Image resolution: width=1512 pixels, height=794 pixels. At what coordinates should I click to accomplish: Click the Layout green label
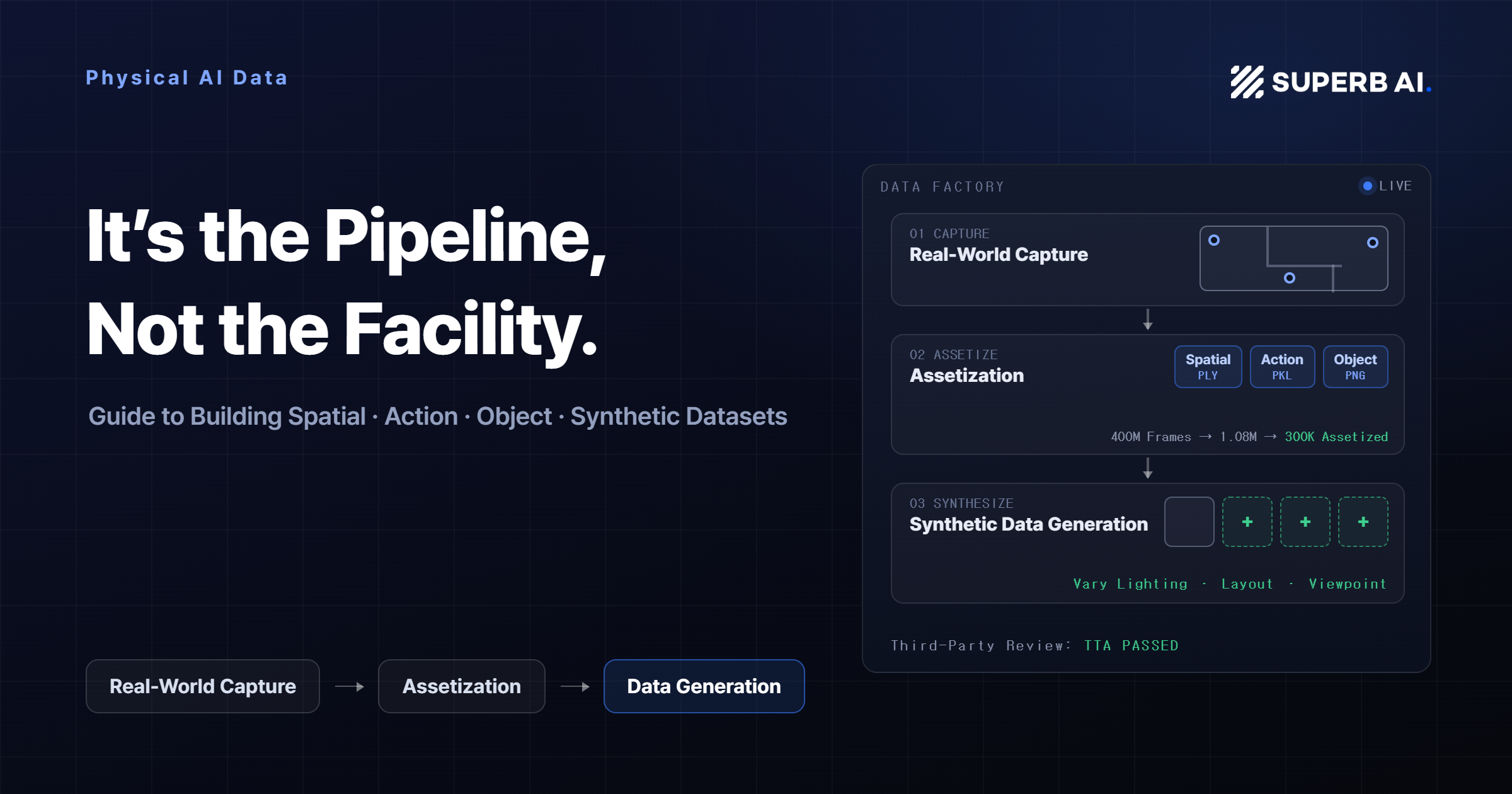[1247, 584]
